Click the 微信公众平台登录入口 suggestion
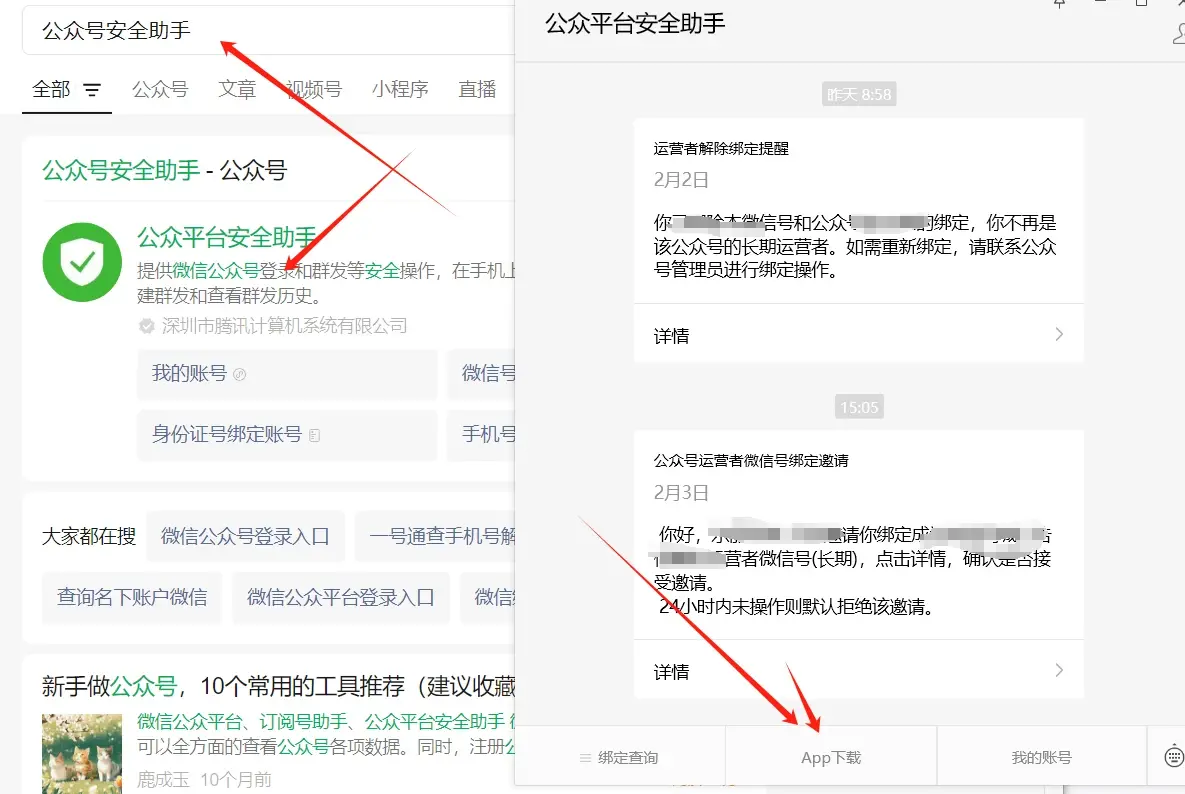Viewport: 1185px width, 794px height. (x=341, y=598)
